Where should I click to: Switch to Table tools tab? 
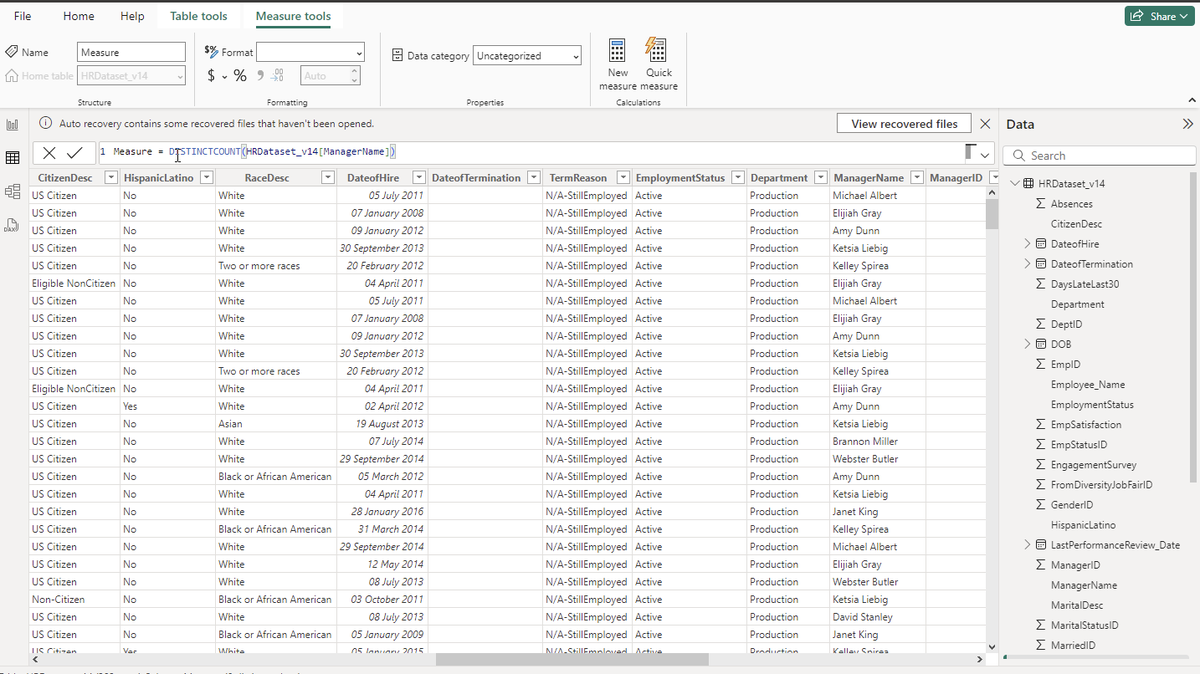point(198,16)
